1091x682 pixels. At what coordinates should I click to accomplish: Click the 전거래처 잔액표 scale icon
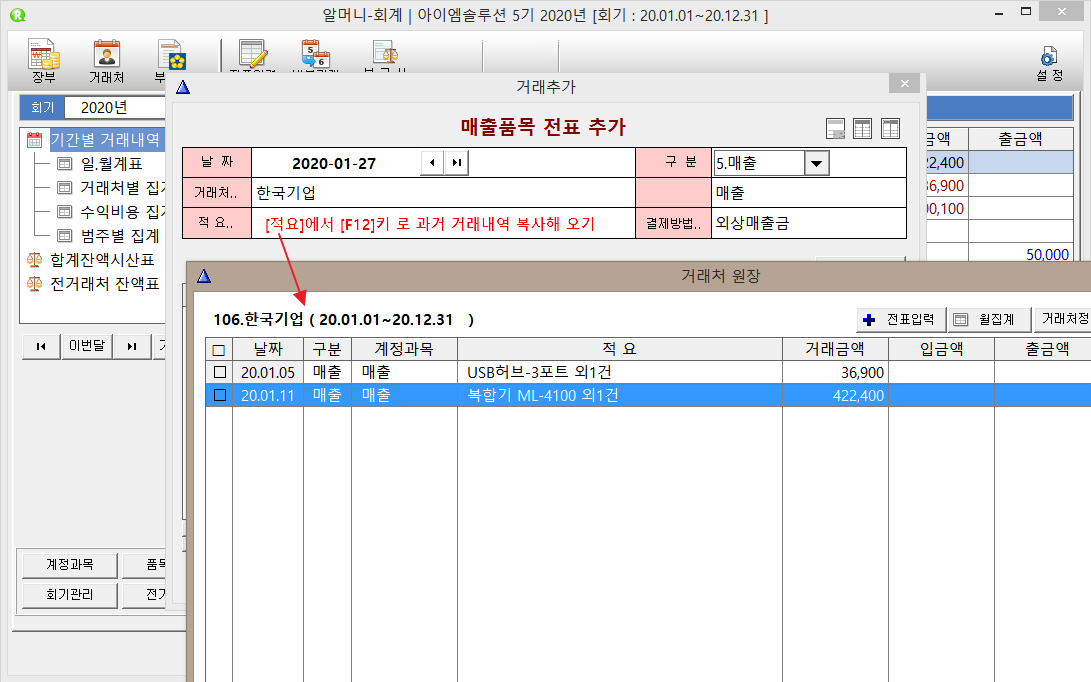point(34,283)
